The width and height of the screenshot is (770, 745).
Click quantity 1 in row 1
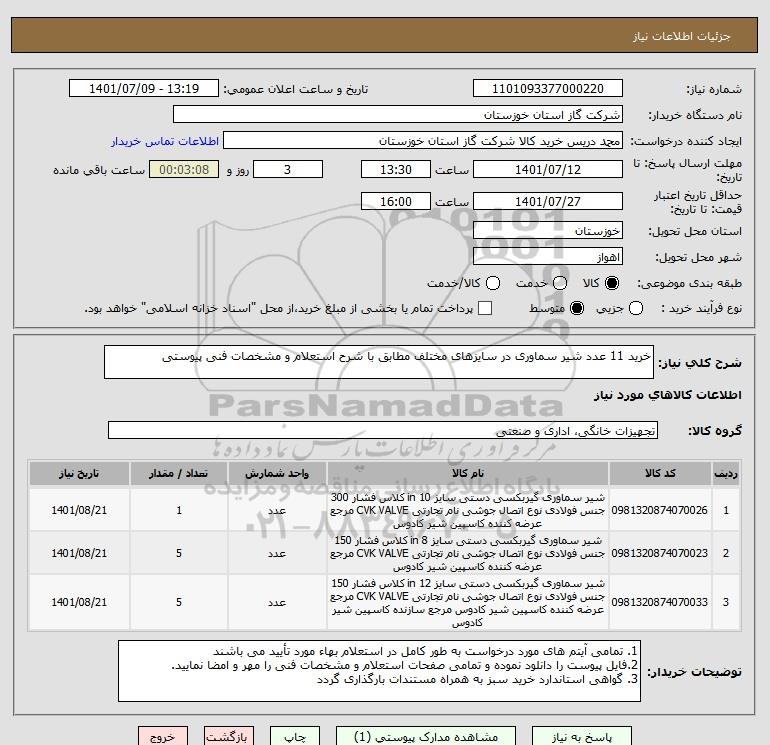[x=179, y=510]
